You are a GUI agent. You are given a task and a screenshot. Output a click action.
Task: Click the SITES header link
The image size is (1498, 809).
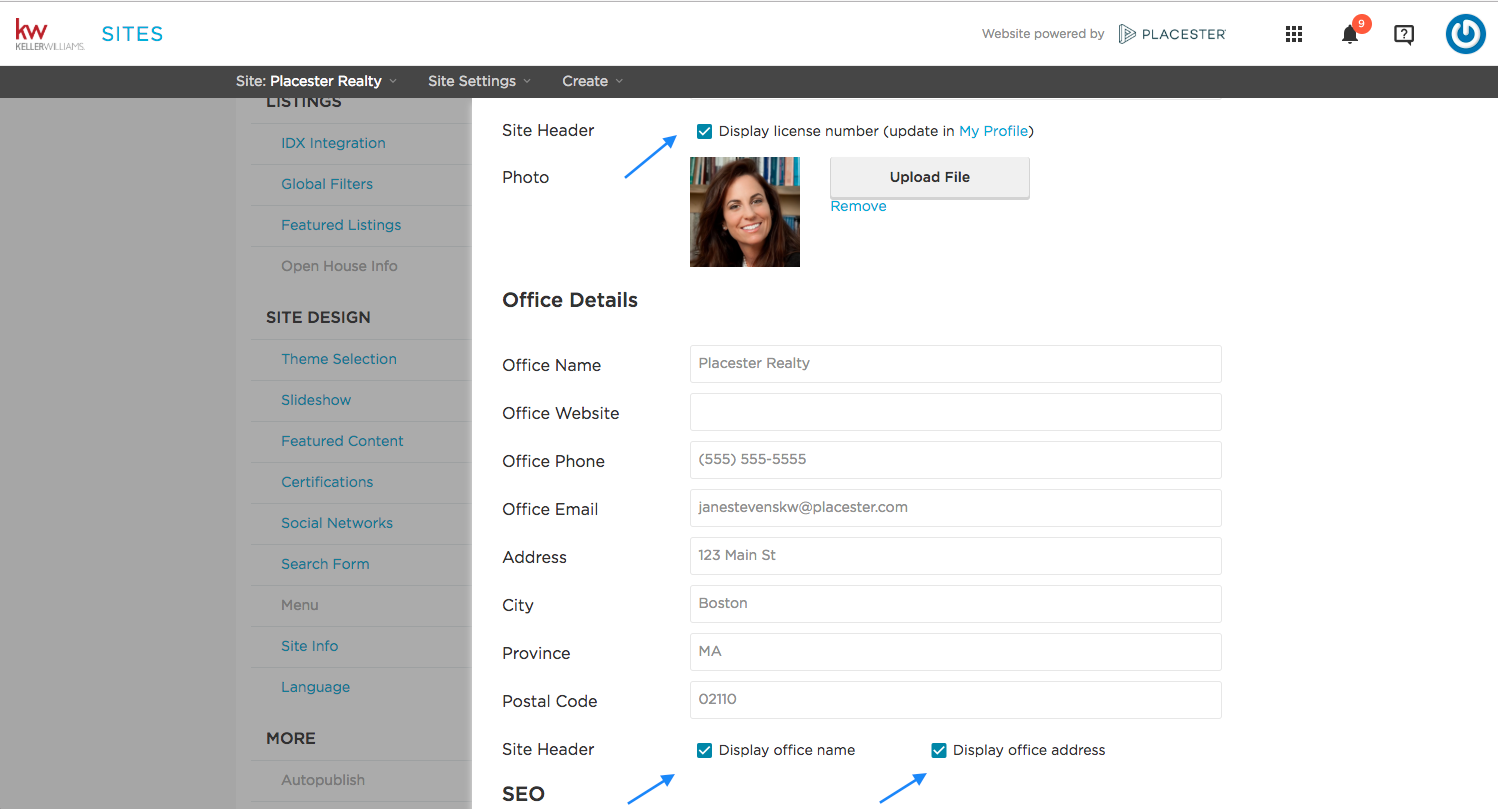tap(132, 34)
